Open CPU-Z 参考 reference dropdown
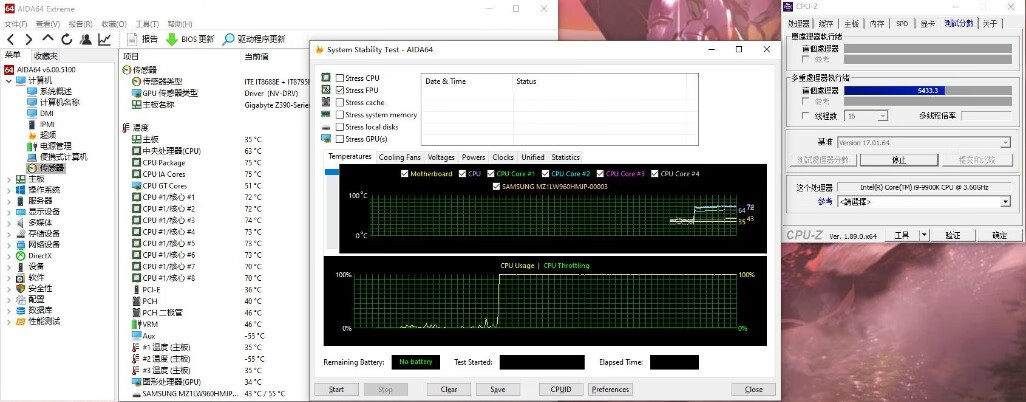This screenshot has width=1026, height=402. [924, 202]
